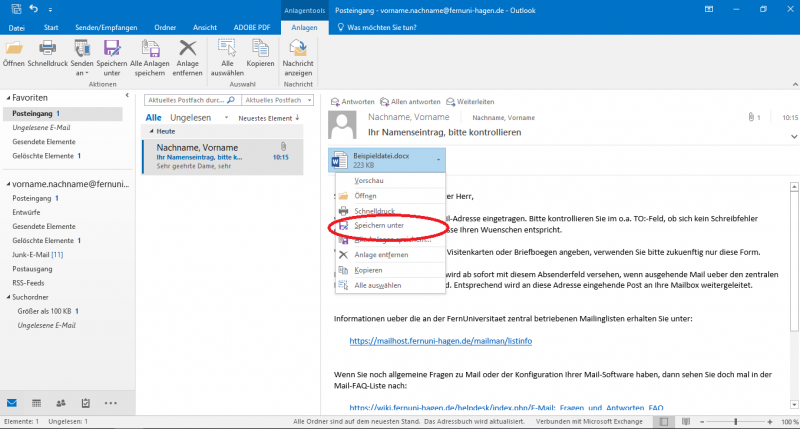
Task: Click the zoom slider in status bar
Action: point(736,422)
